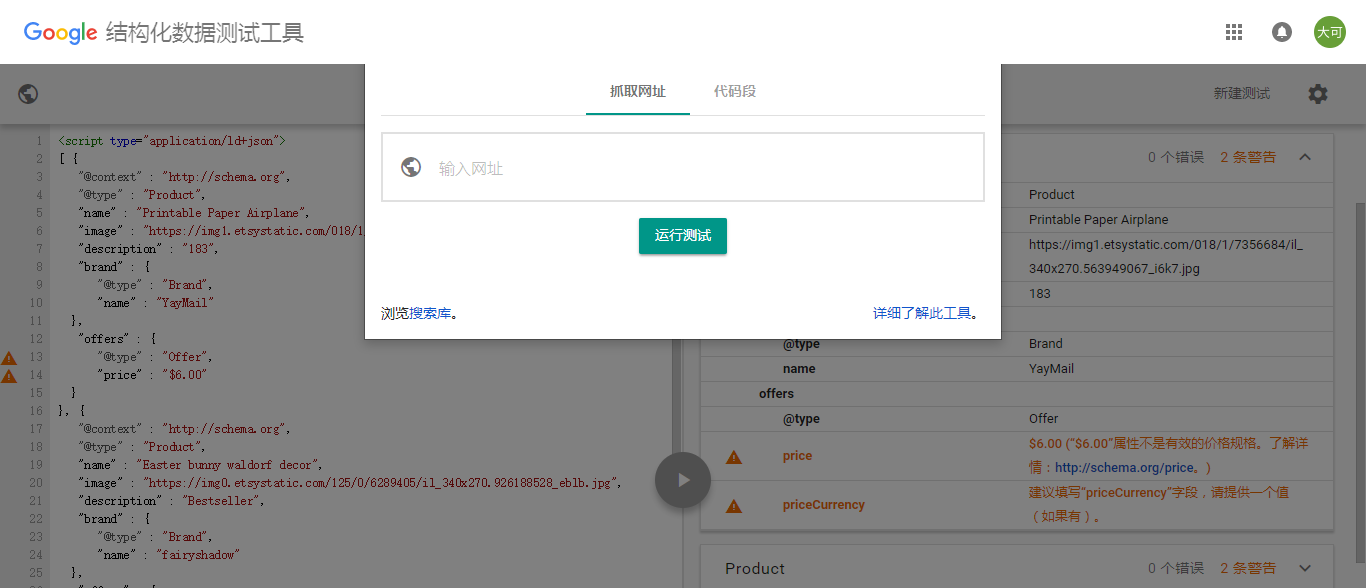Click the round play button to run validation
The width and height of the screenshot is (1366, 588).
pyautogui.click(x=682, y=480)
